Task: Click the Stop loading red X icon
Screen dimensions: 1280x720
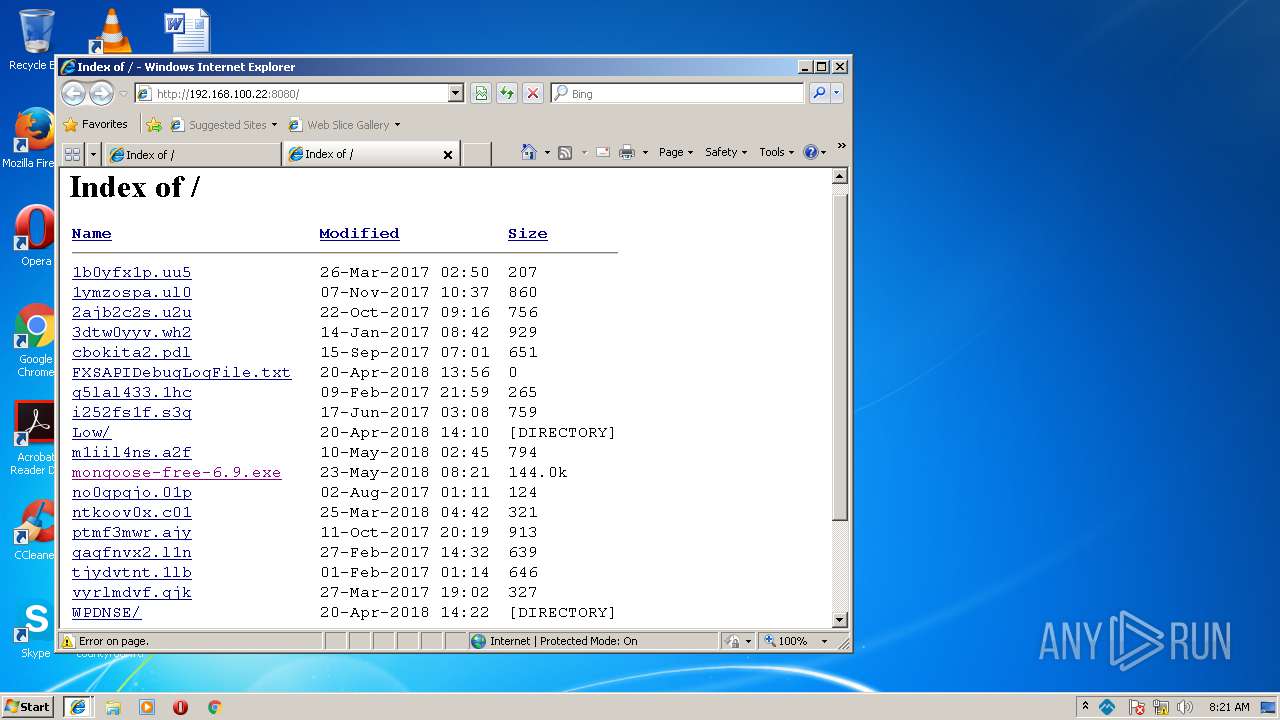Action: (533, 93)
